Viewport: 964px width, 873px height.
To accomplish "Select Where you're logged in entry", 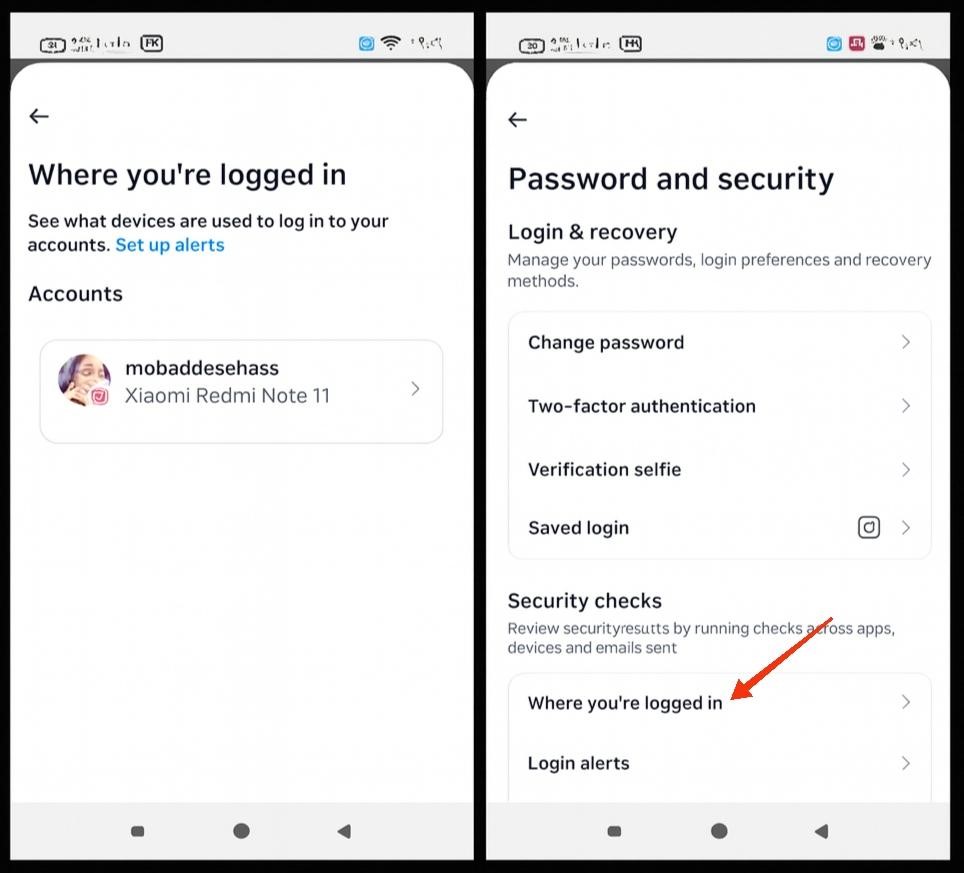I will (x=719, y=702).
